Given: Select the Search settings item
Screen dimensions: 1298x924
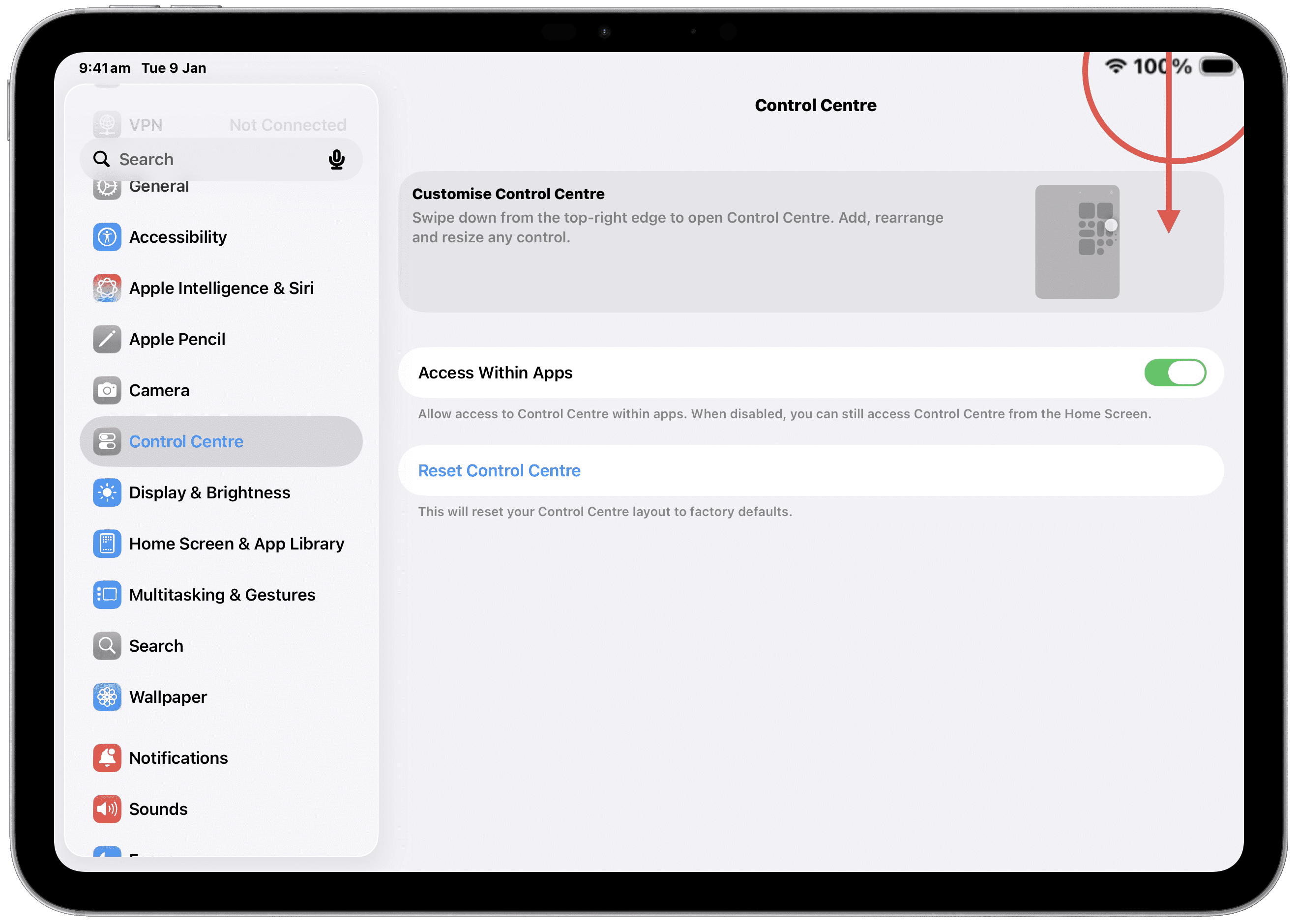Looking at the screenshot, I should [156, 646].
